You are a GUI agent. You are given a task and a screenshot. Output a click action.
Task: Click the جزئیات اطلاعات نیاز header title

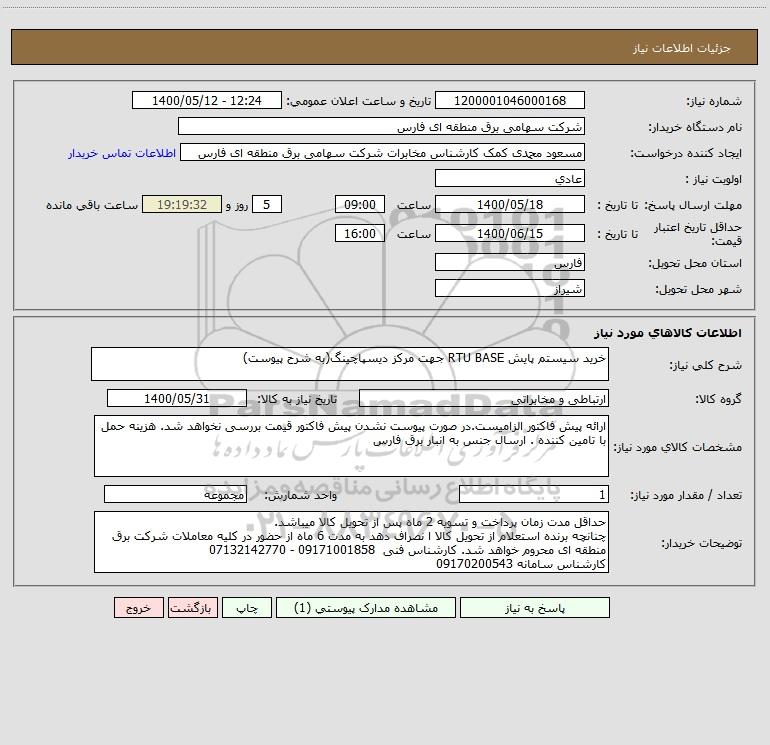tap(682, 48)
